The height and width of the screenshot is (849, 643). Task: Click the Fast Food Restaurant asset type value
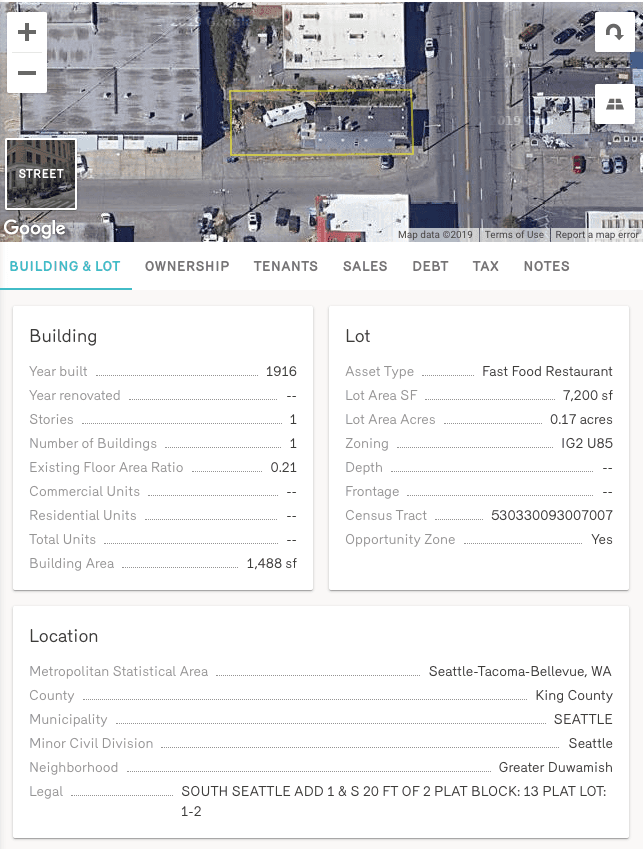tap(547, 371)
